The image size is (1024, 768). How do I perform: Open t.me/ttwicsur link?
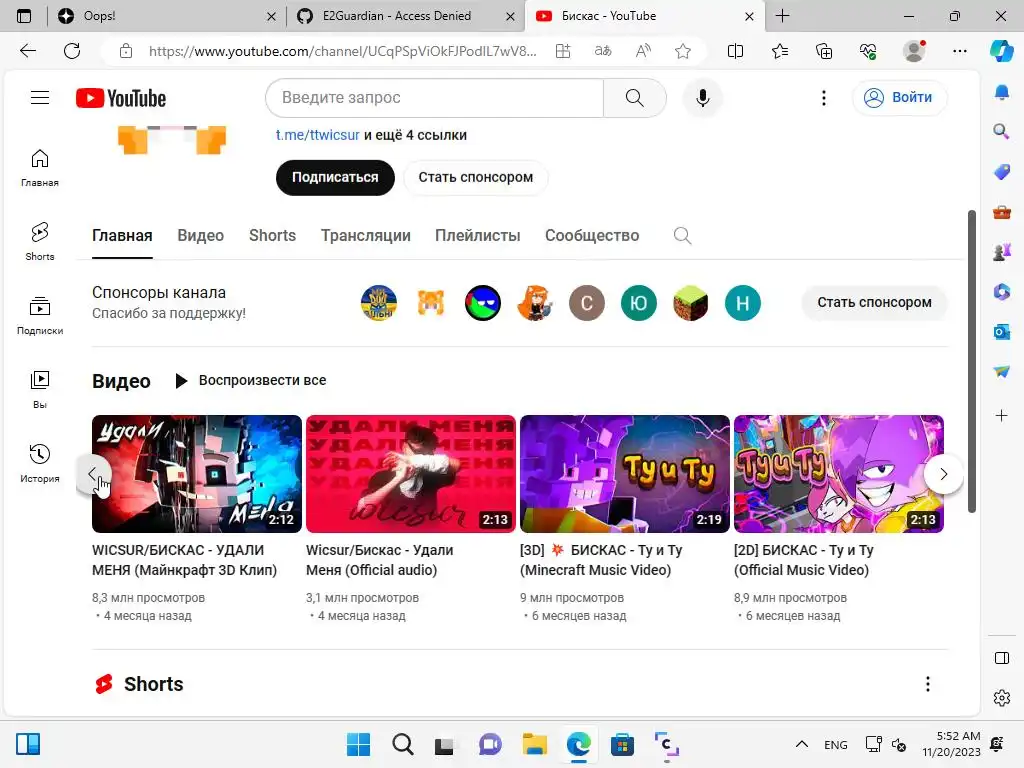(x=317, y=135)
